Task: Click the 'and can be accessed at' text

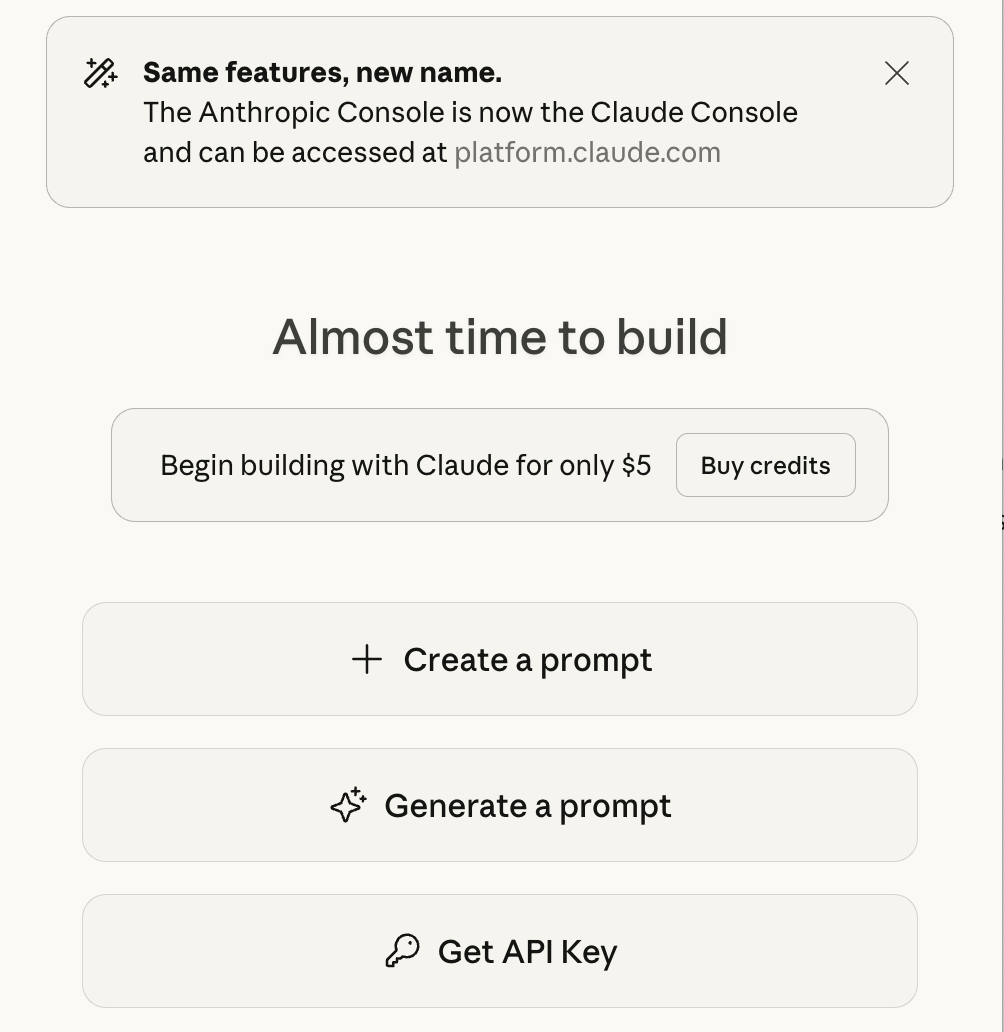Action: [x=295, y=153]
